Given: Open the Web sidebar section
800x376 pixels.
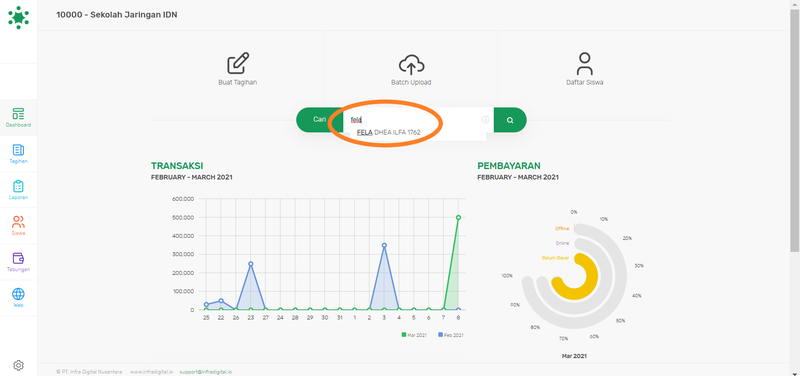Looking at the screenshot, I should point(18,298).
